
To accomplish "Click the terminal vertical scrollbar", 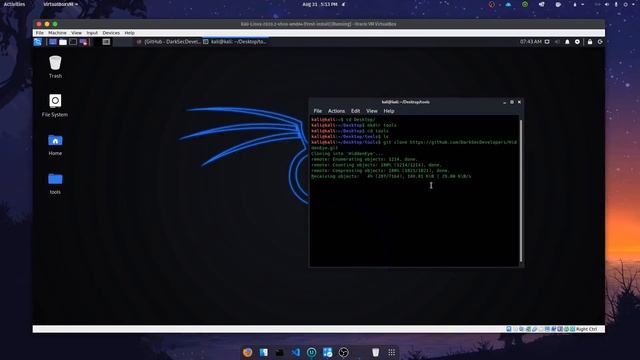I will (x=521, y=190).
